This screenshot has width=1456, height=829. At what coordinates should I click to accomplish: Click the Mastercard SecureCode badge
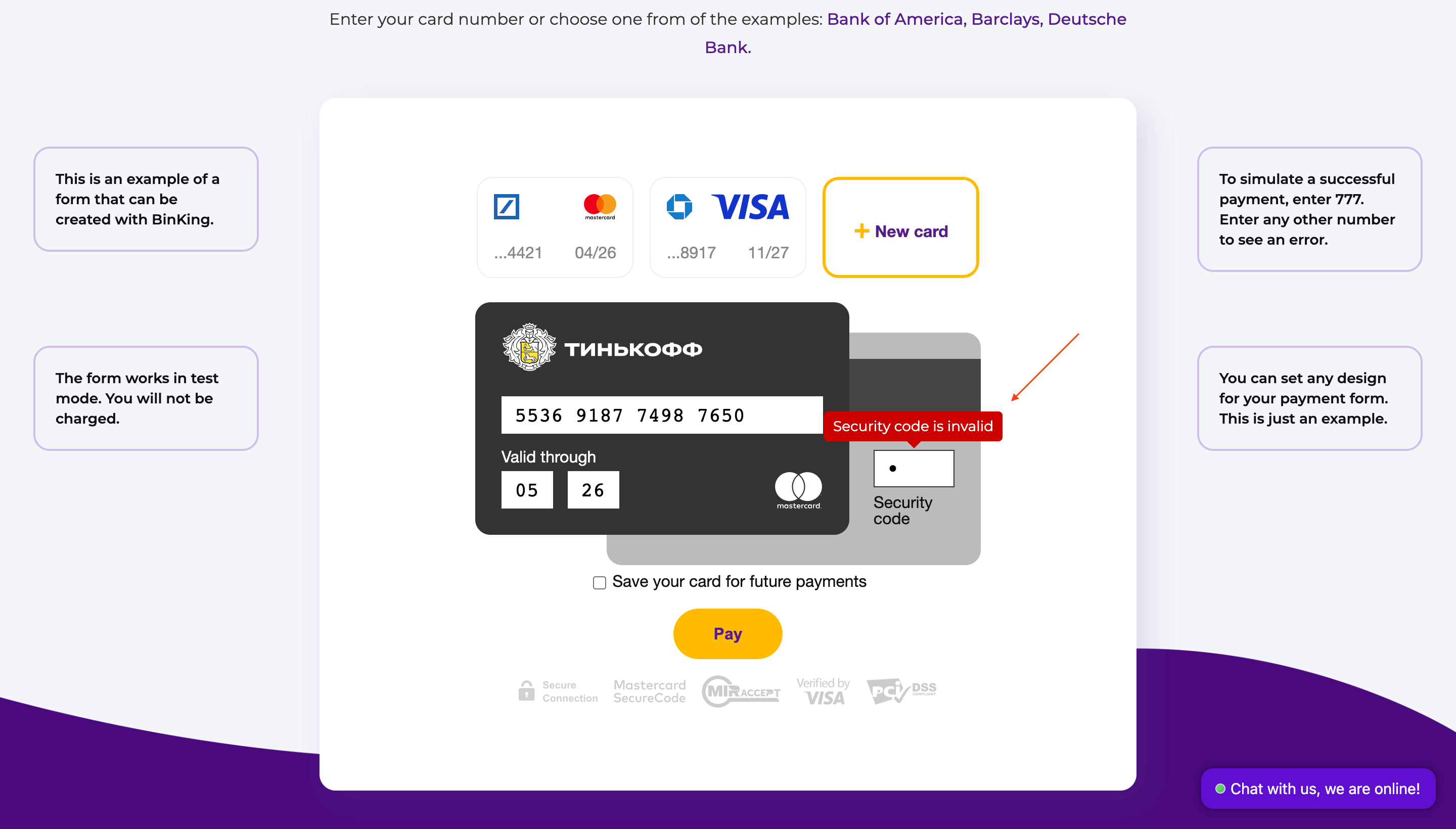coord(649,691)
